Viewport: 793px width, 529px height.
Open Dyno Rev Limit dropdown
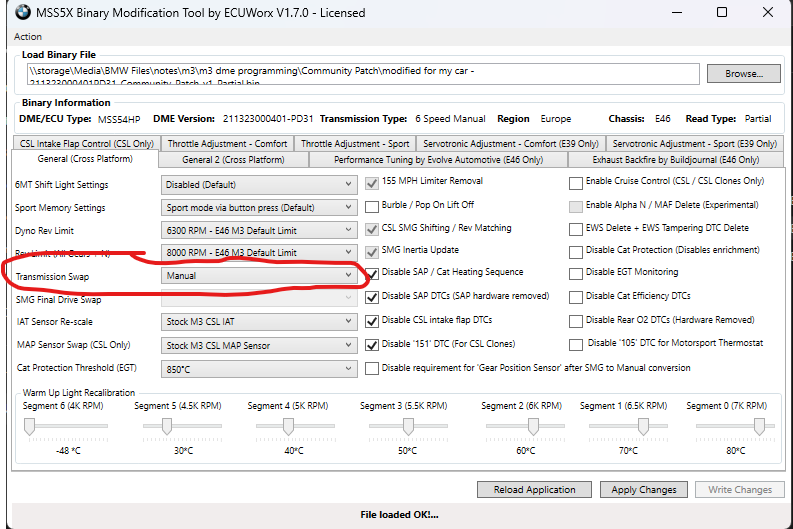pos(259,230)
